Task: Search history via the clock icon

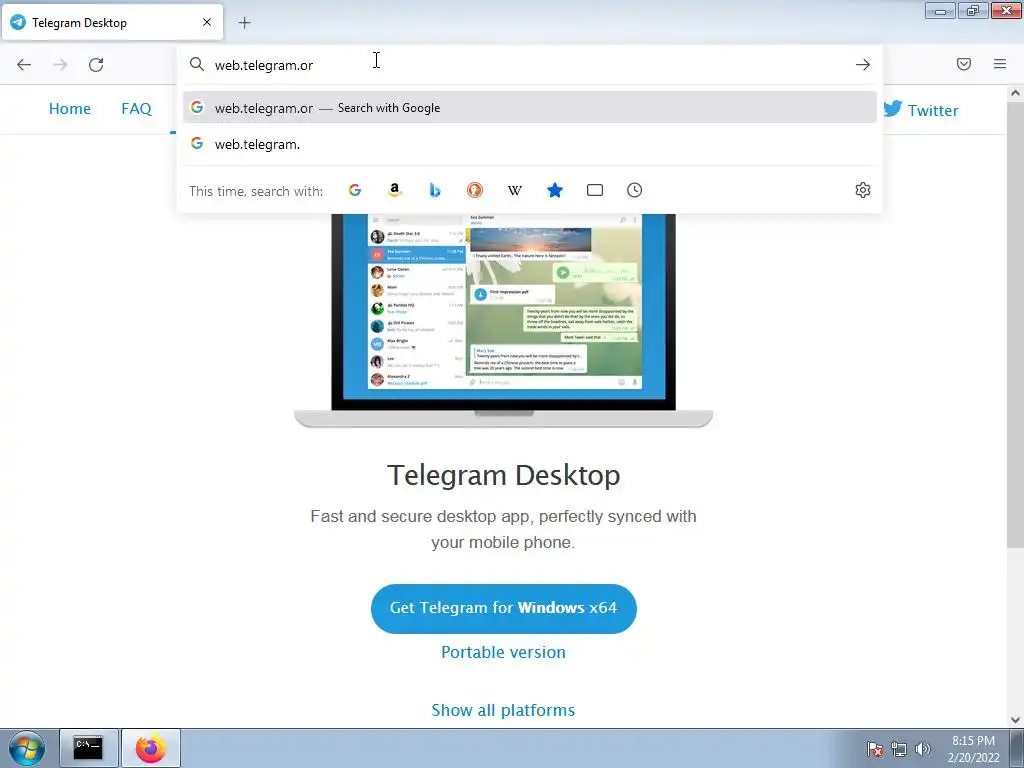Action: click(635, 190)
